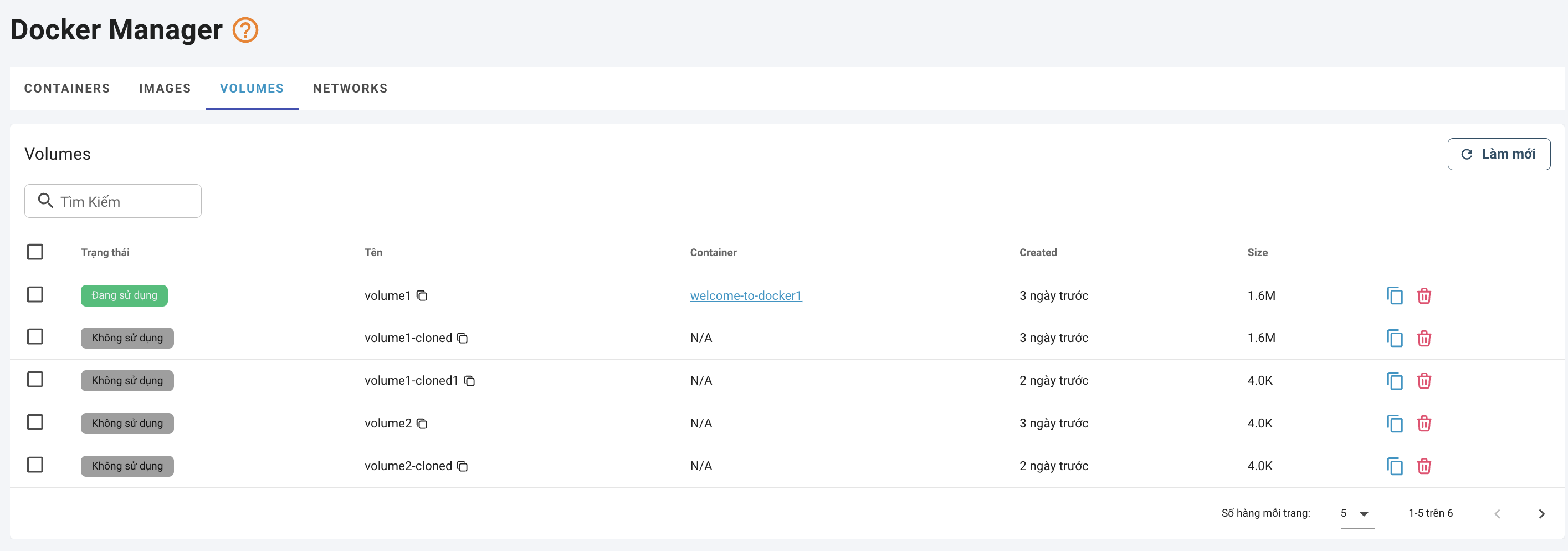Open the Docker Manager help icon

tap(245, 30)
